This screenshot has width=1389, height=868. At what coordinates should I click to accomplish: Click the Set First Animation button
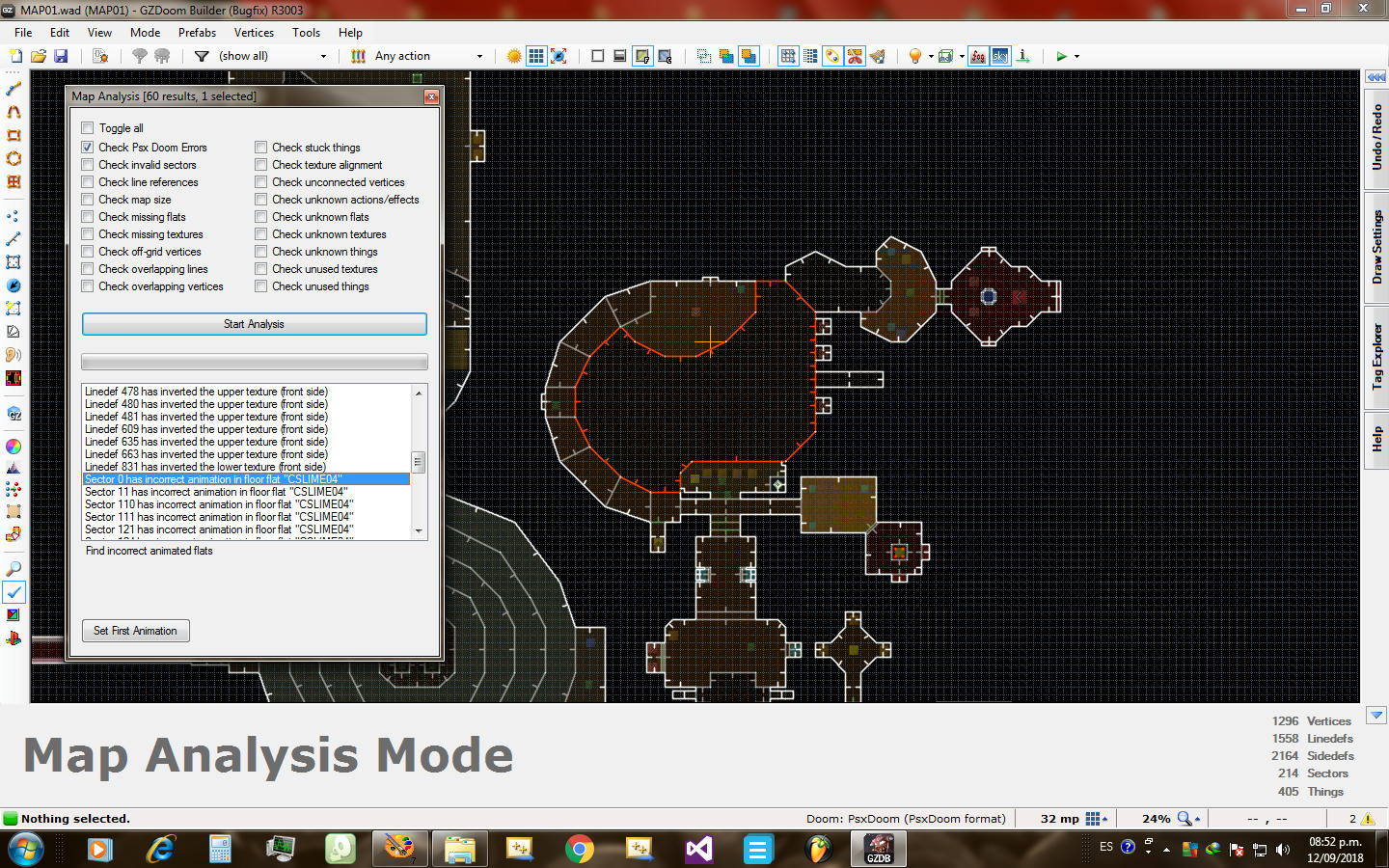coord(135,631)
